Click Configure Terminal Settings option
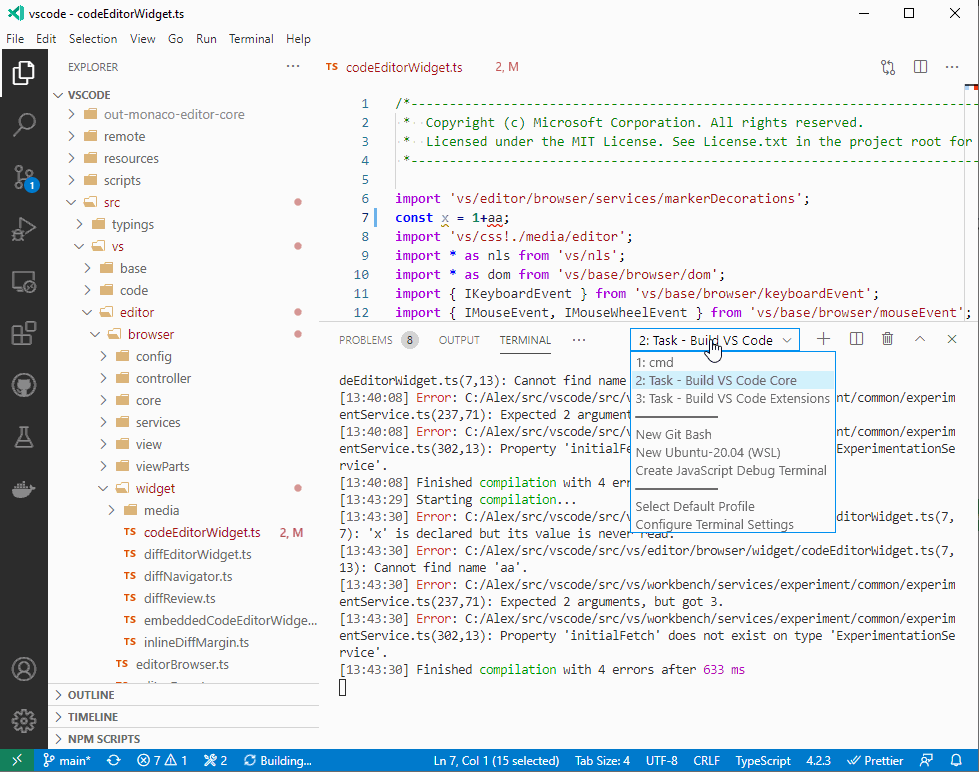This screenshot has width=979, height=772. tap(732, 525)
